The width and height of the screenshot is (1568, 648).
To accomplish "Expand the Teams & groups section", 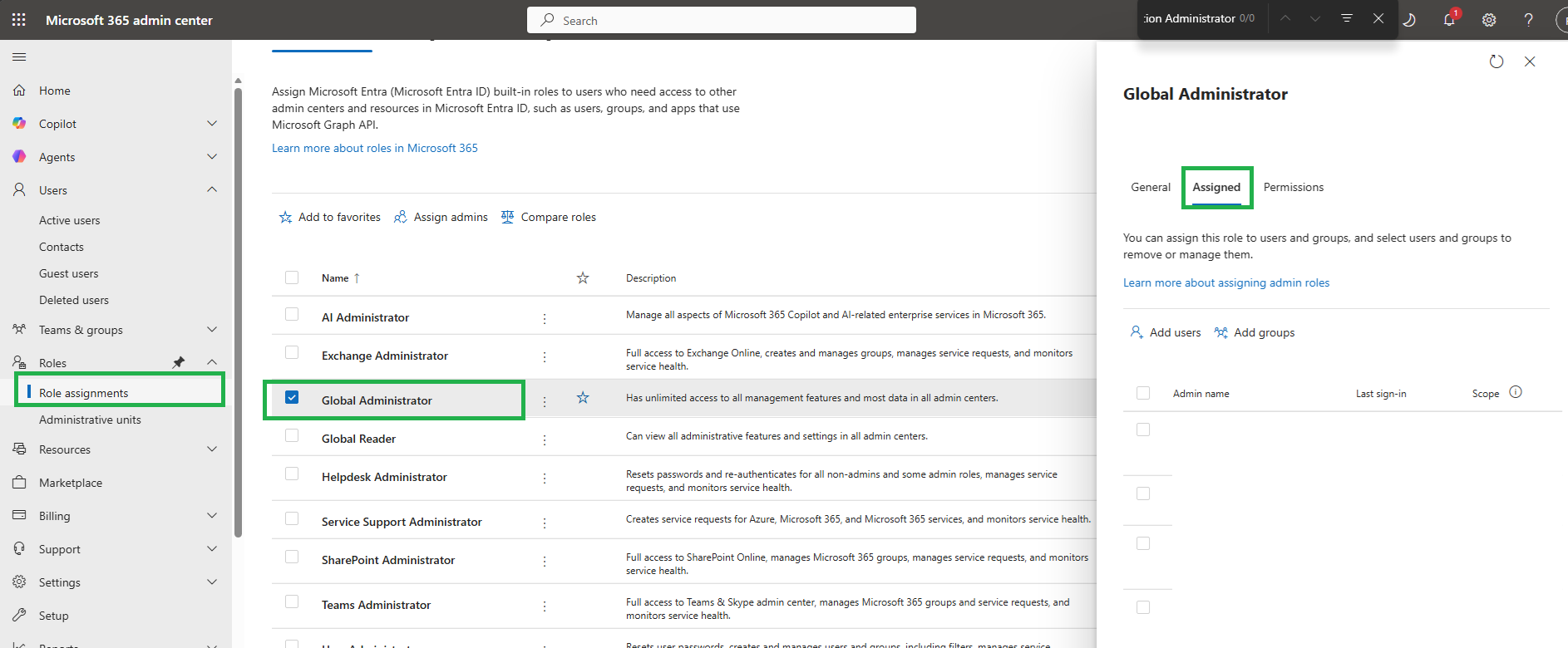I will 212,330.
